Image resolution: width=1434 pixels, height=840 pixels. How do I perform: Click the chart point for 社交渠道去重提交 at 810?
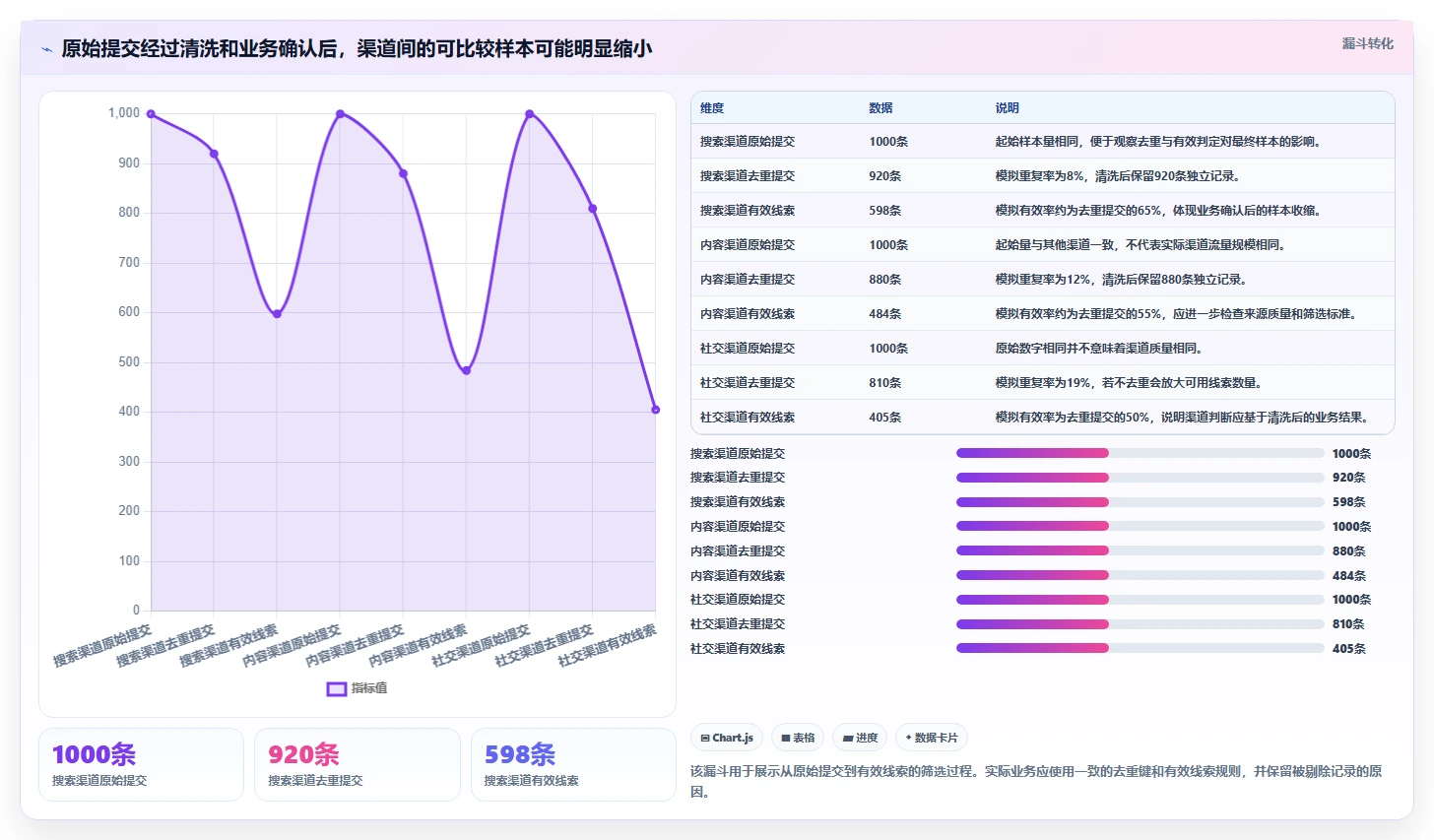click(x=592, y=209)
